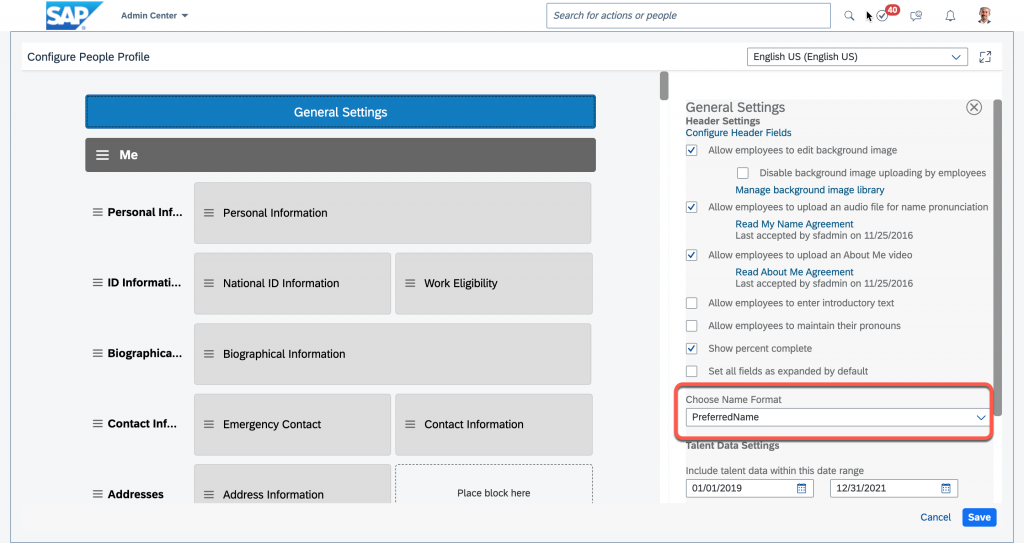The image size is (1024, 543).
Task: Click the drag handle on Work Eligibility block
Action: click(x=410, y=283)
